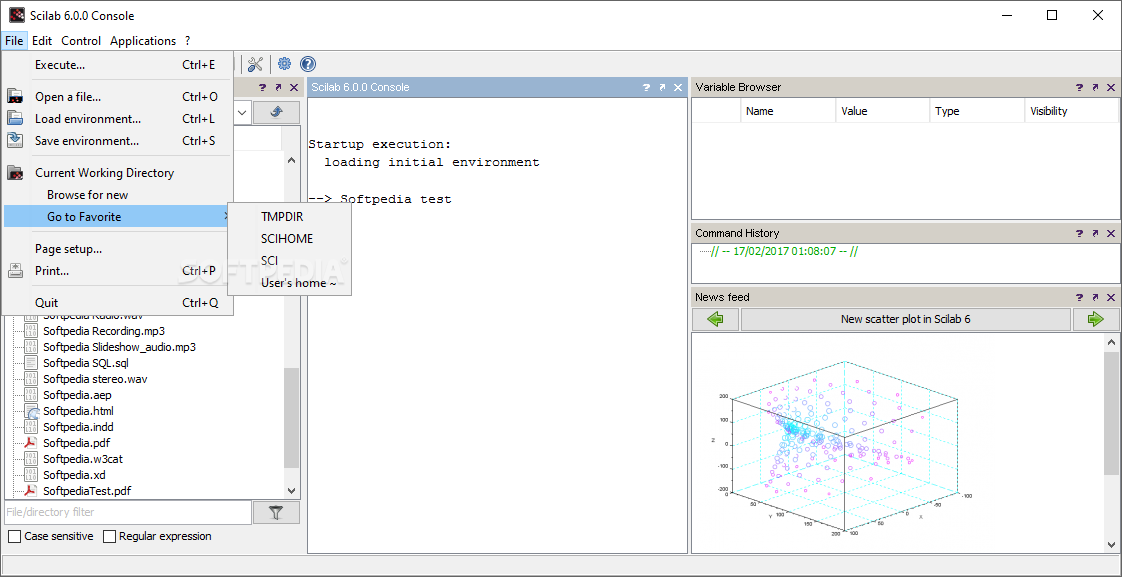Enable the Case sensitive checkbox
This screenshot has width=1122, height=577.
14,536
